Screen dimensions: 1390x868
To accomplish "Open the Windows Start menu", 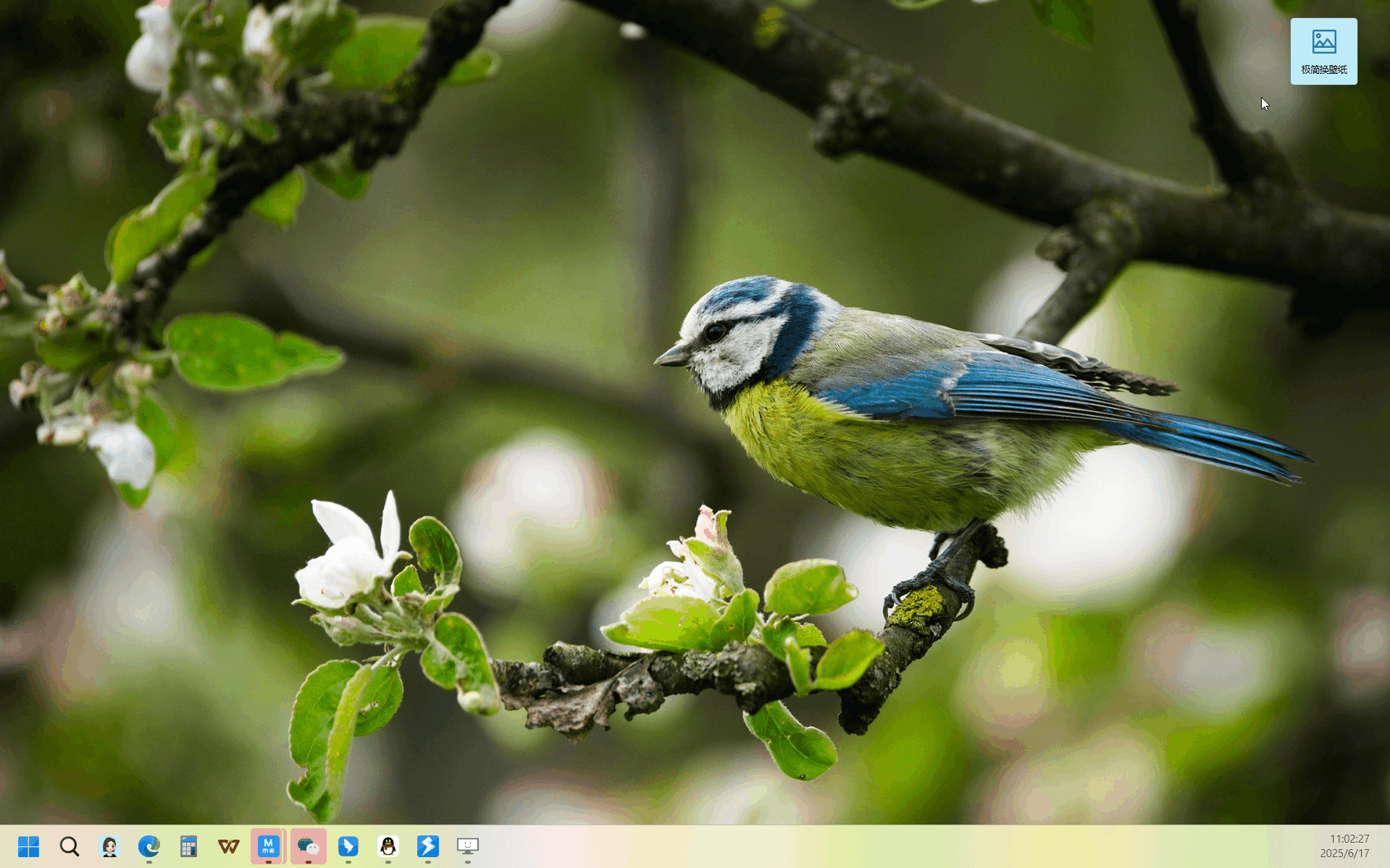I will [29, 846].
